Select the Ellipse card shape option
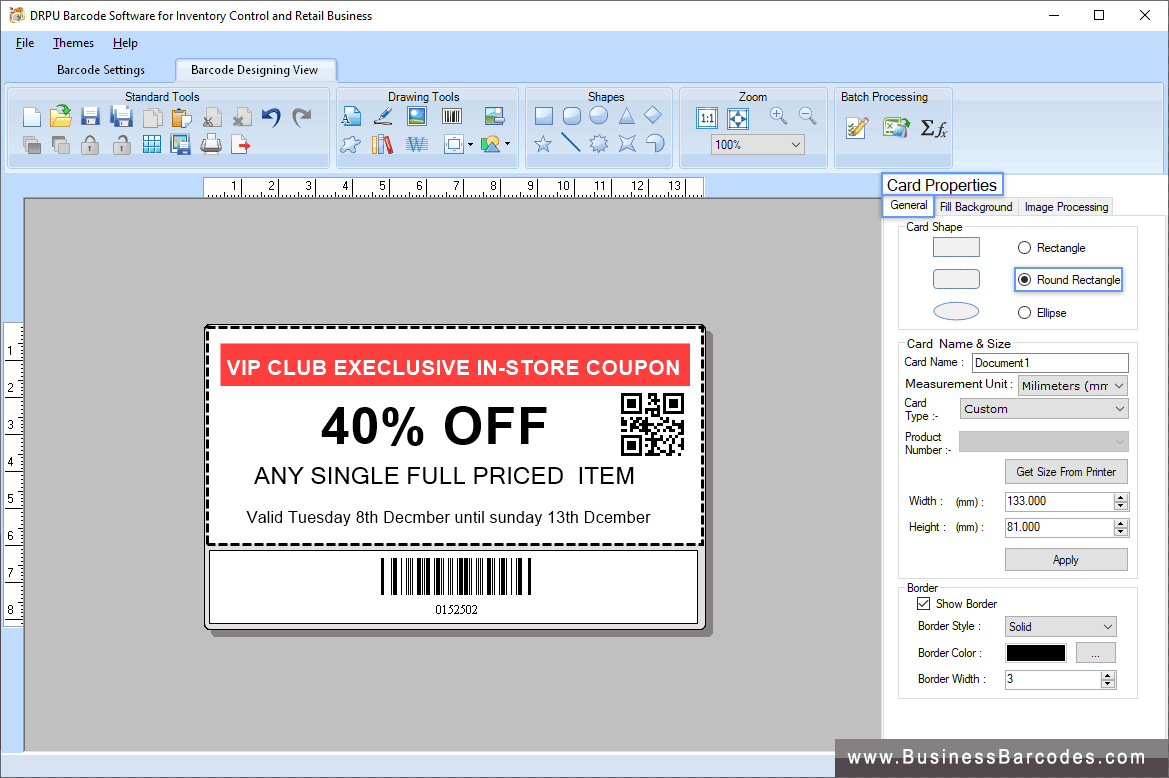The height and width of the screenshot is (778, 1169). pos(1024,312)
